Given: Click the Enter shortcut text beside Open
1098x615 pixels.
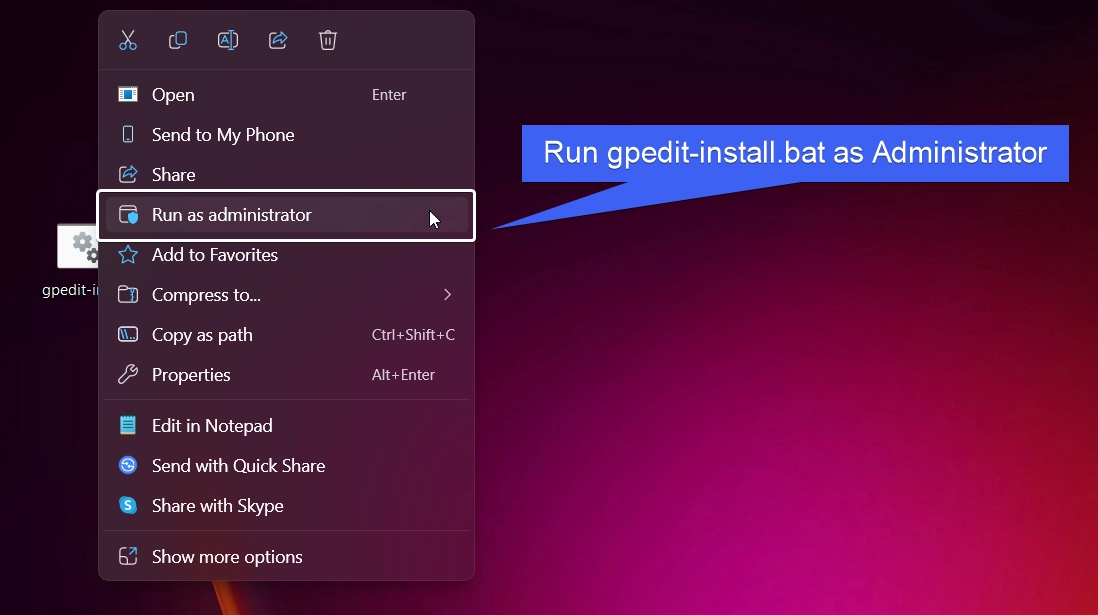Looking at the screenshot, I should [x=389, y=95].
